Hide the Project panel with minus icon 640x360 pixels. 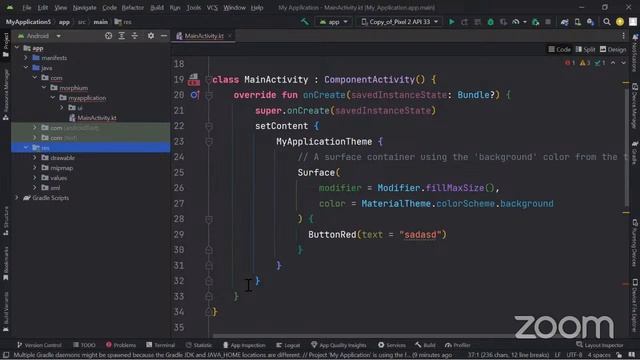pos(164,36)
